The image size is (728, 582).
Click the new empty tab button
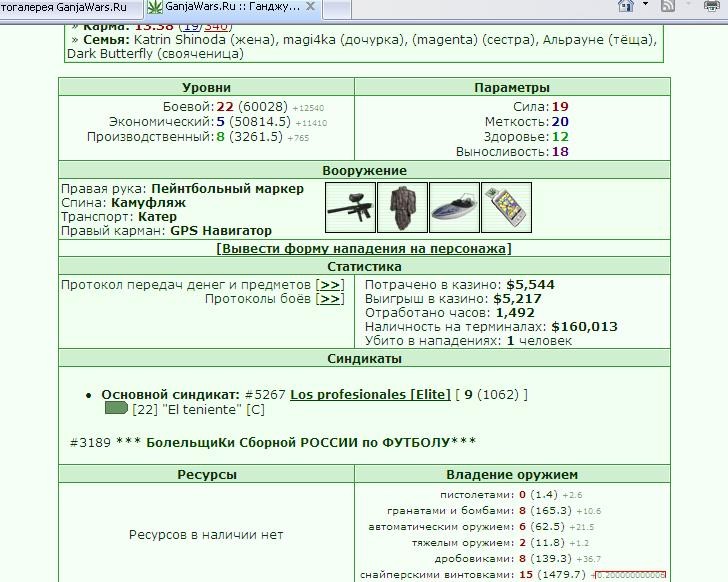tap(337, 9)
